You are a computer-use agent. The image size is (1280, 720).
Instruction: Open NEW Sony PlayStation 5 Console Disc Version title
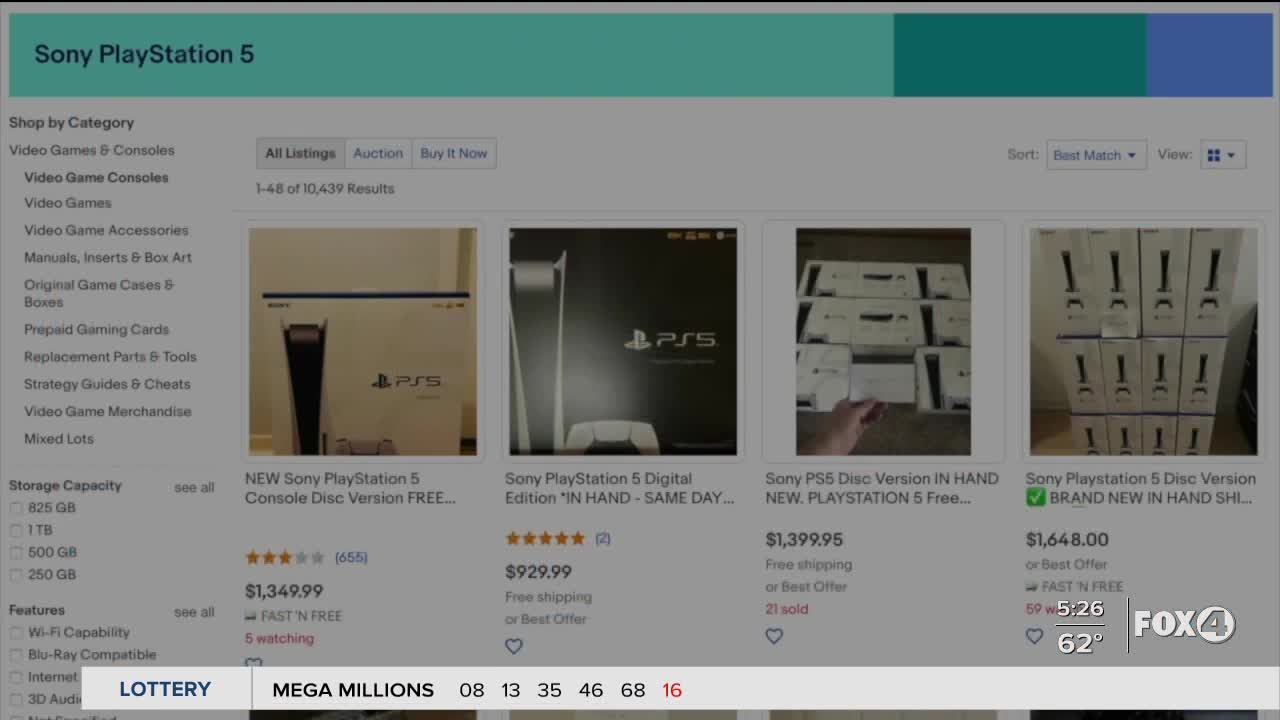point(350,488)
